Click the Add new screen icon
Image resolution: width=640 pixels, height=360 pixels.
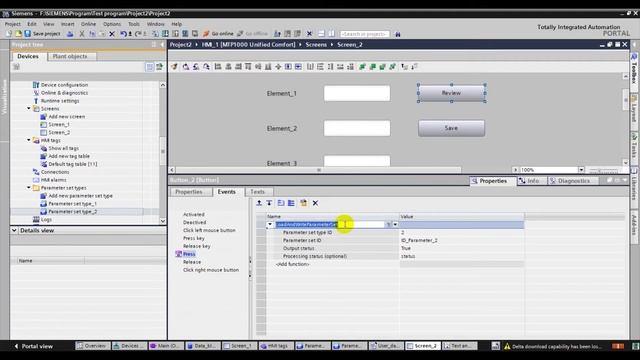pyautogui.click(x=44, y=117)
